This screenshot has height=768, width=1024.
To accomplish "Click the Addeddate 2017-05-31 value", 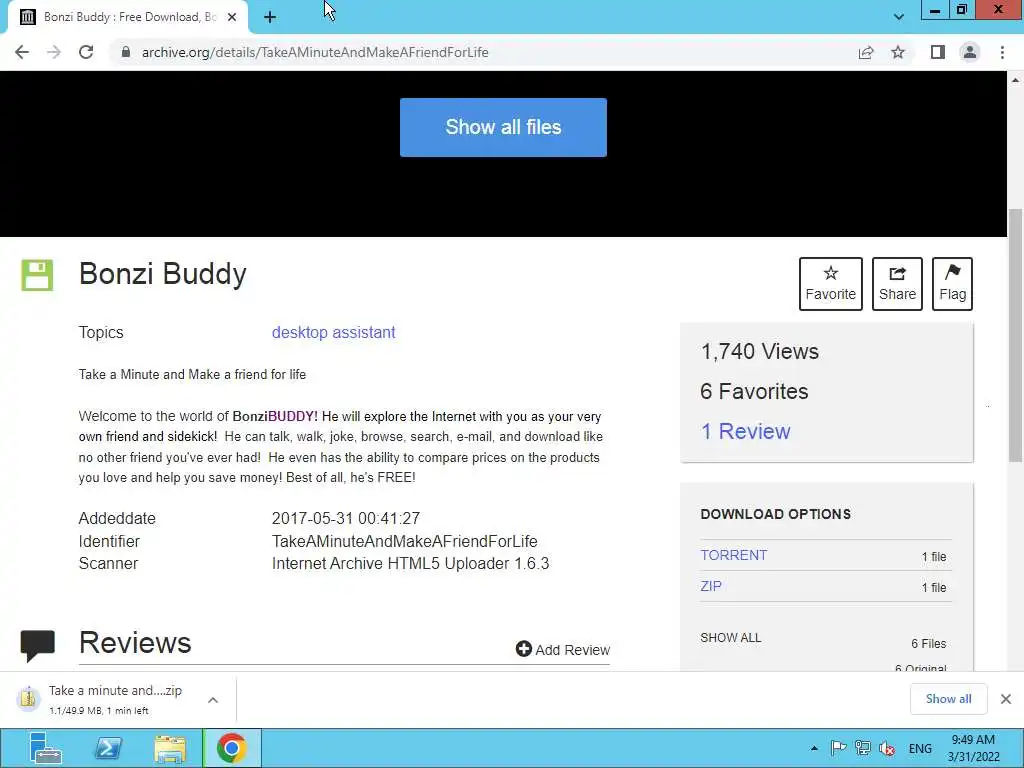I will [345, 519].
